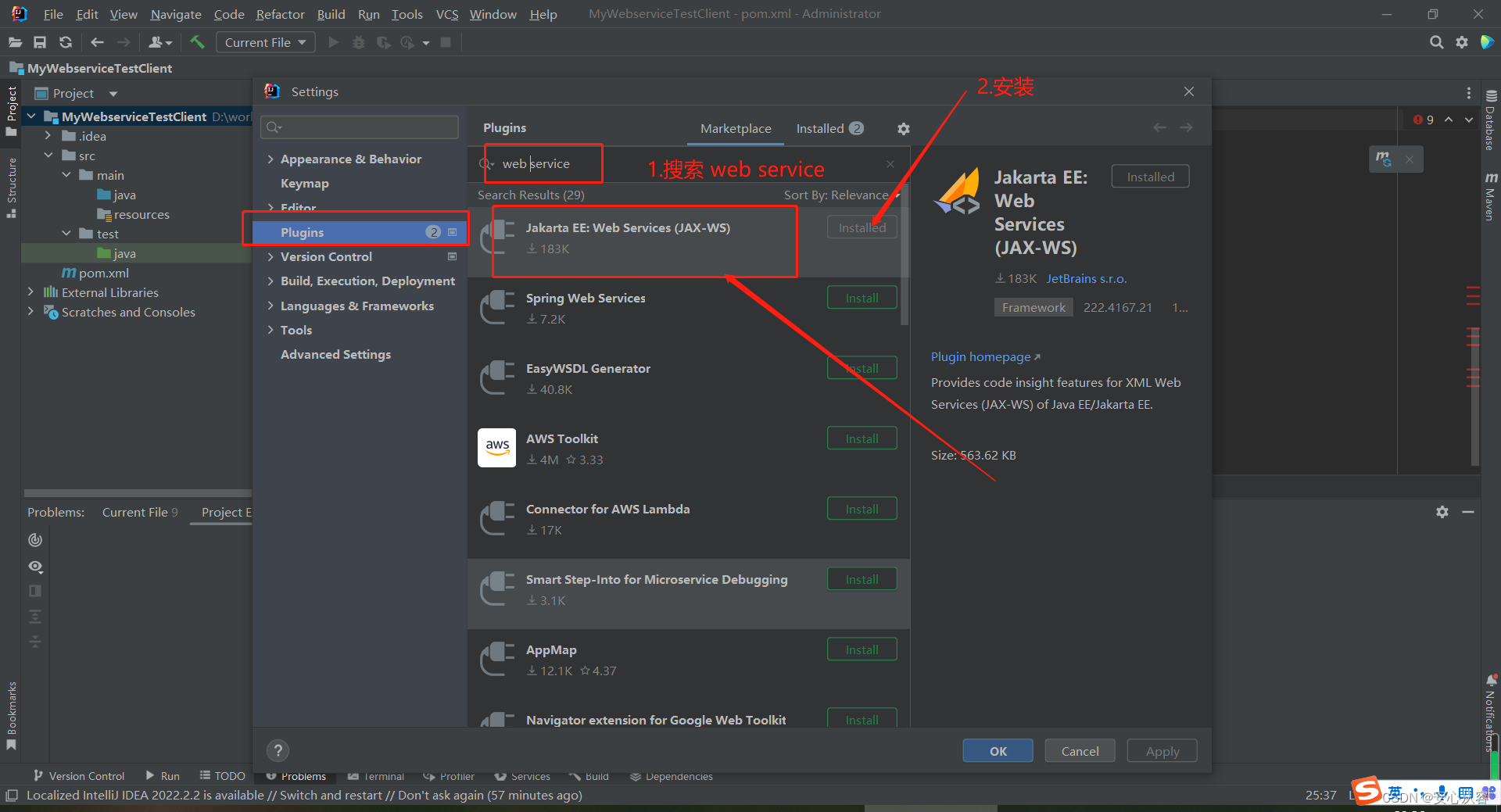This screenshot has width=1501, height=812.
Task: Start debugging via the bug icon
Action: click(x=358, y=42)
